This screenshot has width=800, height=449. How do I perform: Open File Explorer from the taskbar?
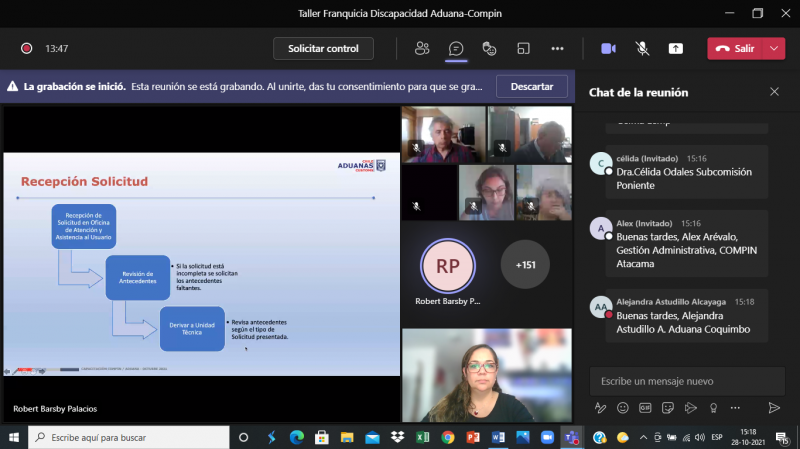click(347, 437)
